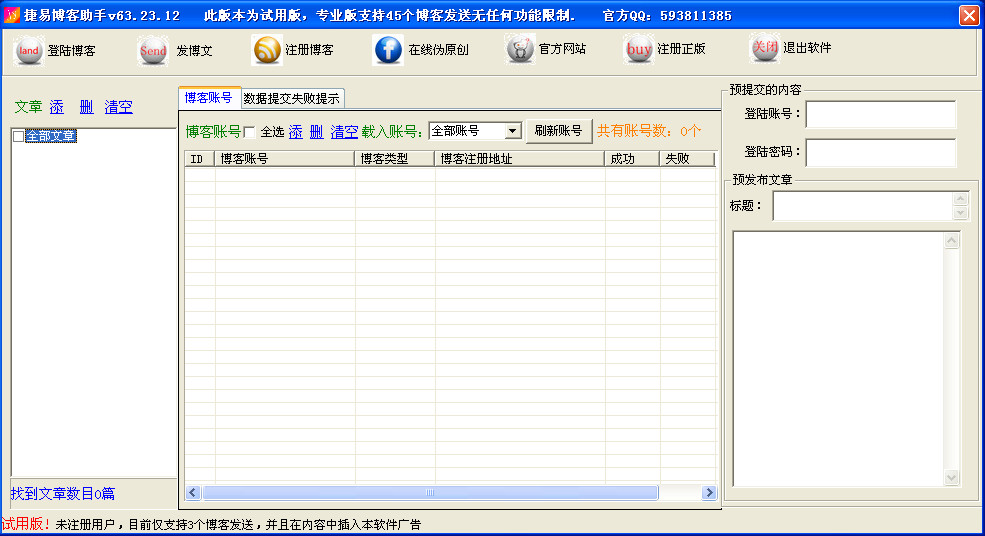
Task: Click the 登陆博客 toolbar label
Action: tap(72, 51)
